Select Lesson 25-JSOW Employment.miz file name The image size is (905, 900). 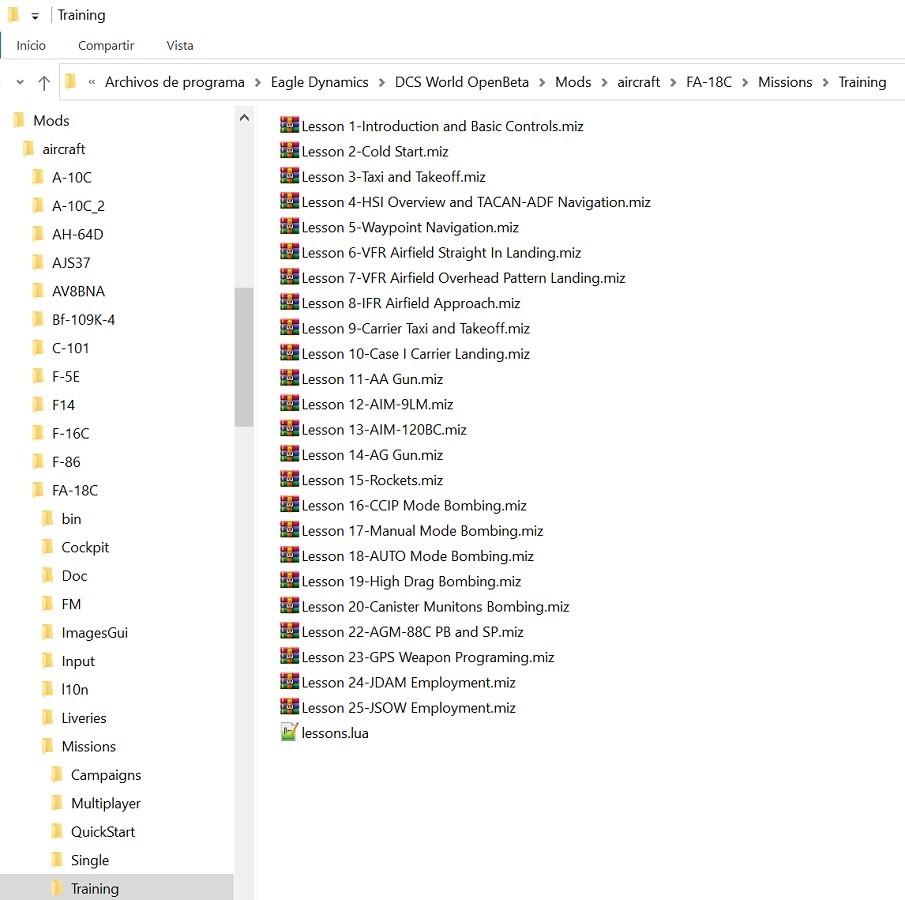[x=408, y=708]
